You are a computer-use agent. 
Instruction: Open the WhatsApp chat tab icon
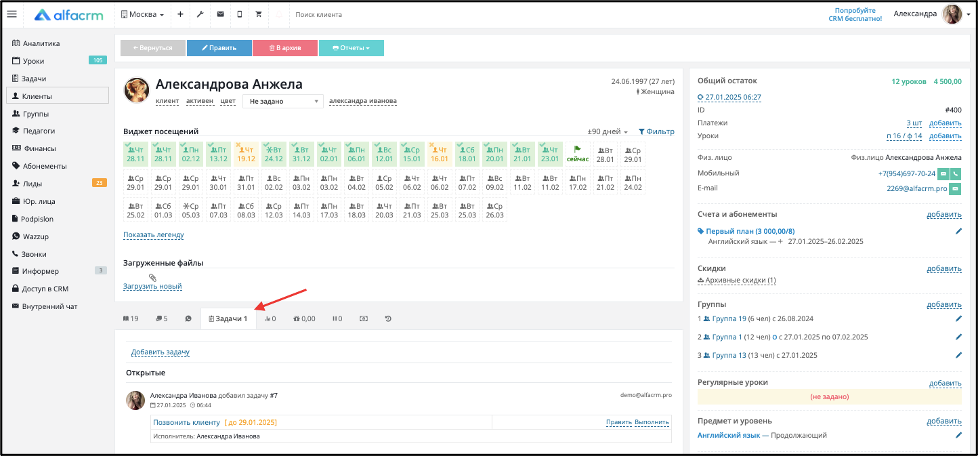pos(188,319)
